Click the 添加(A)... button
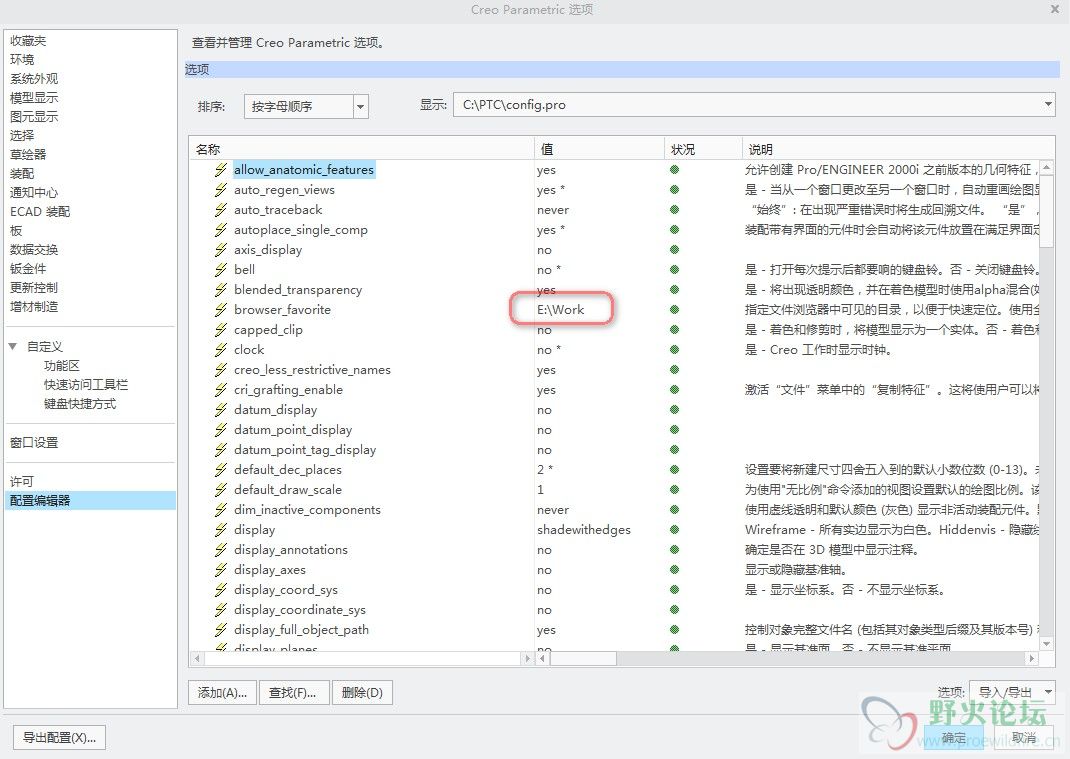 pyautogui.click(x=222, y=693)
